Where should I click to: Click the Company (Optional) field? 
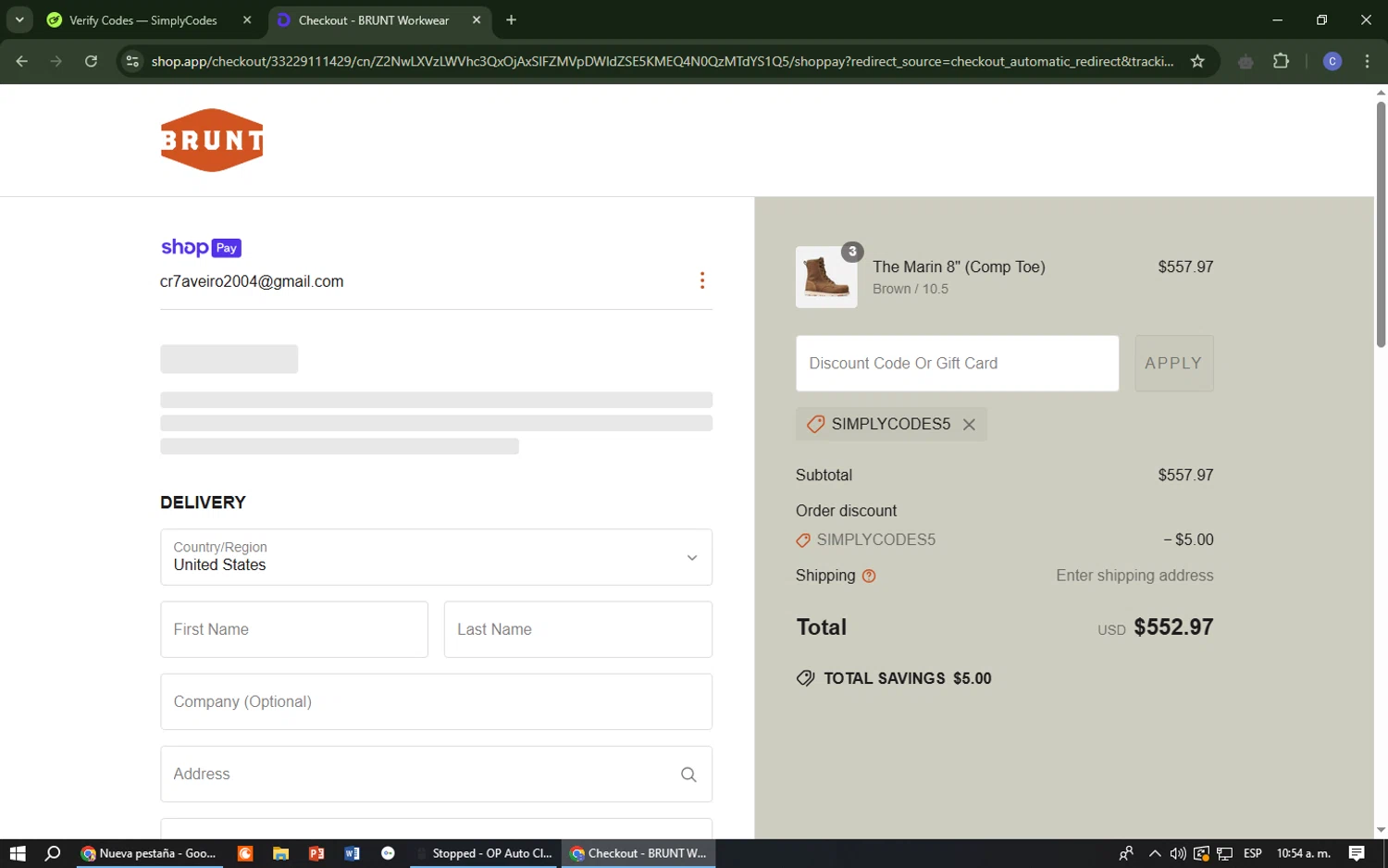pos(436,701)
